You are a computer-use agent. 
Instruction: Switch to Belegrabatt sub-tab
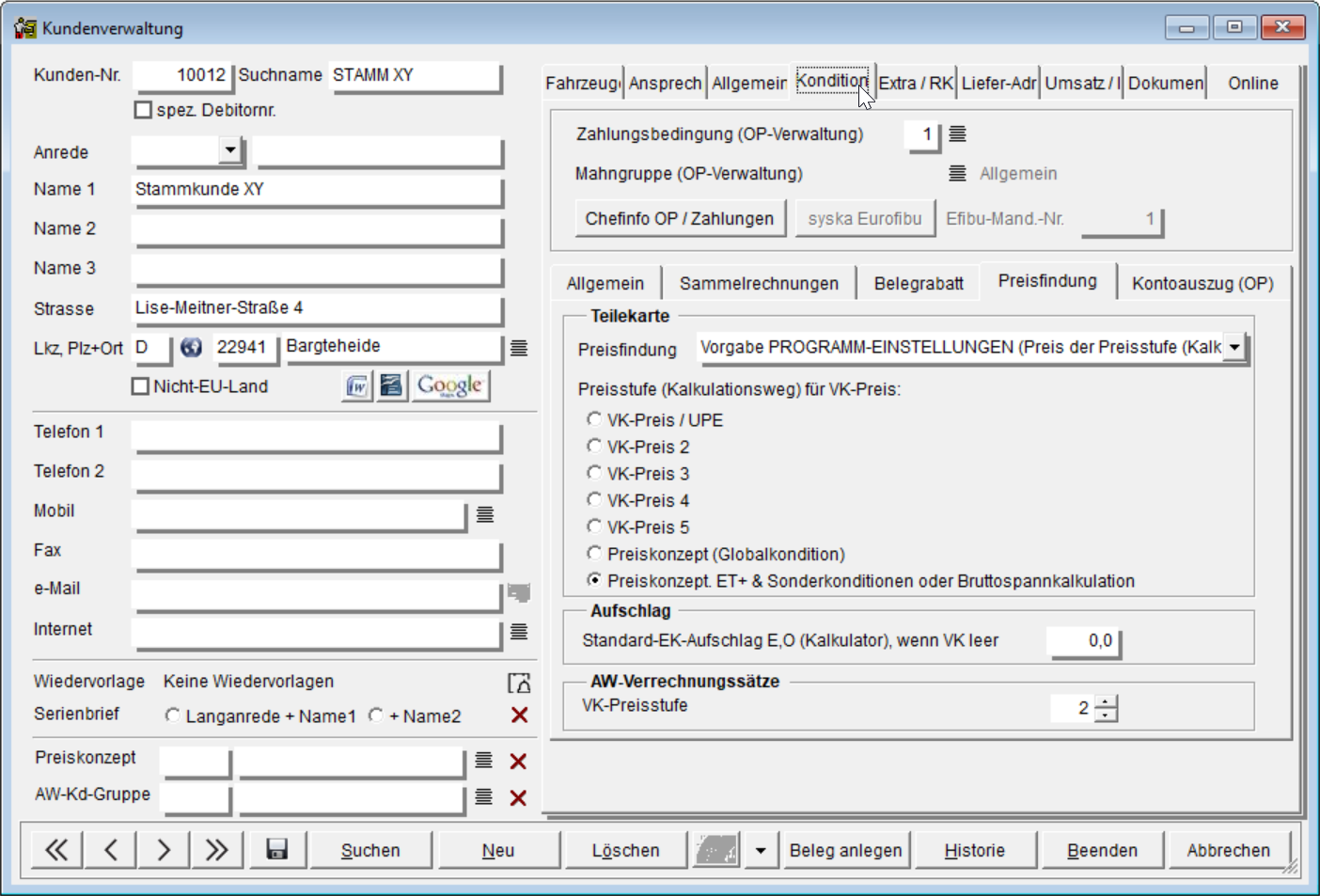click(919, 283)
